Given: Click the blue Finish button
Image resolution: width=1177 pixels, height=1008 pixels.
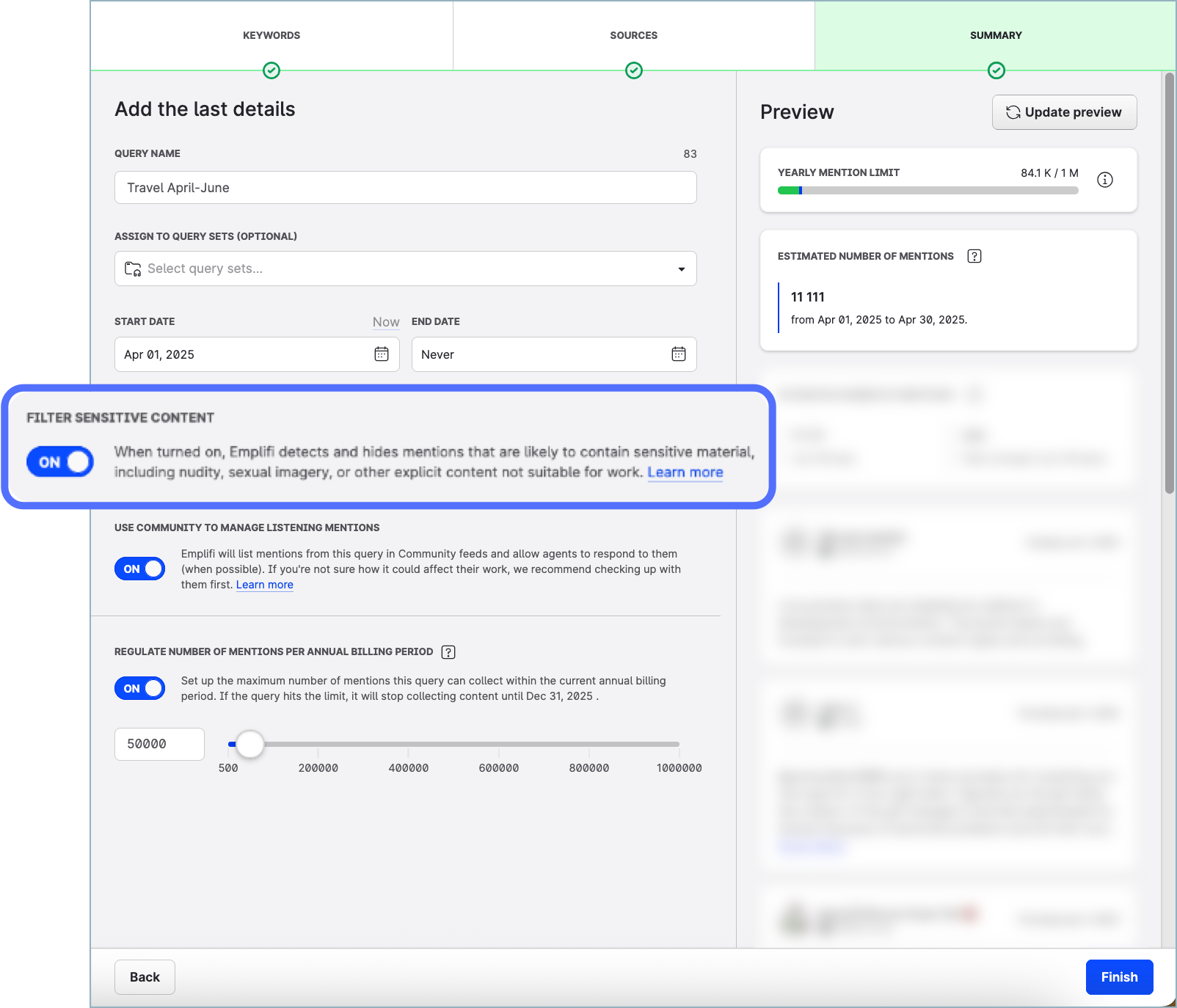Looking at the screenshot, I should click(x=1119, y=977).
